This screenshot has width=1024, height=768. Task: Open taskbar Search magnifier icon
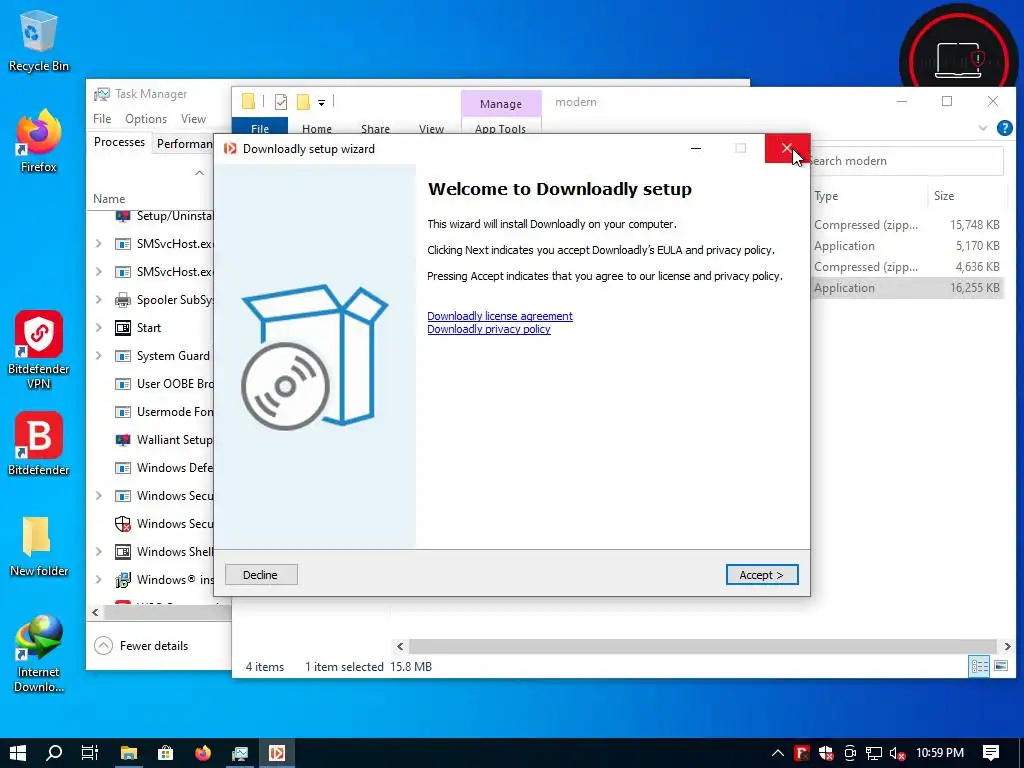(54, 753)
